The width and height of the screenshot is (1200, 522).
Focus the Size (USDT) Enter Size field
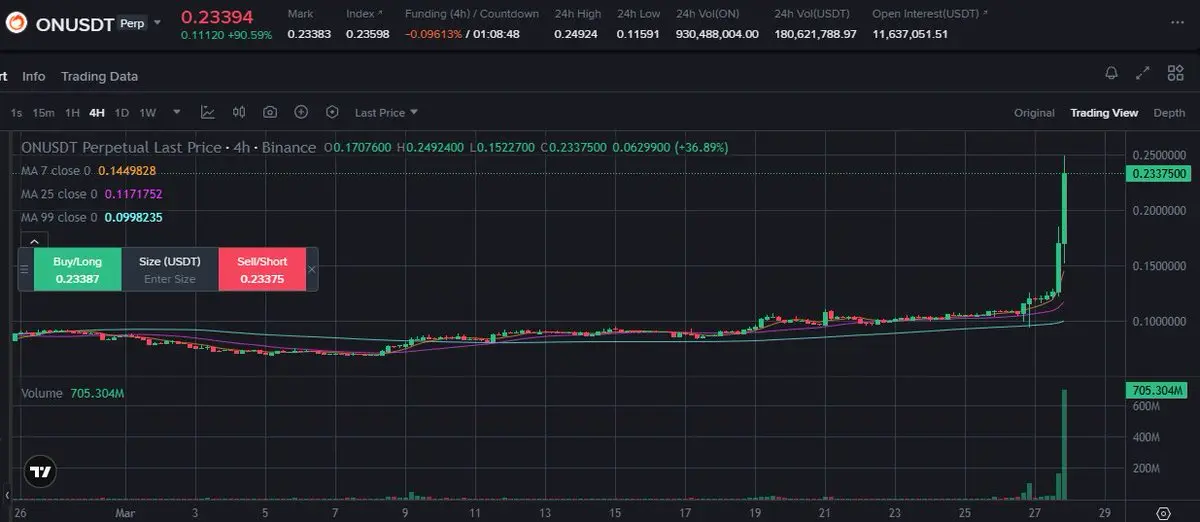[170, 270]
